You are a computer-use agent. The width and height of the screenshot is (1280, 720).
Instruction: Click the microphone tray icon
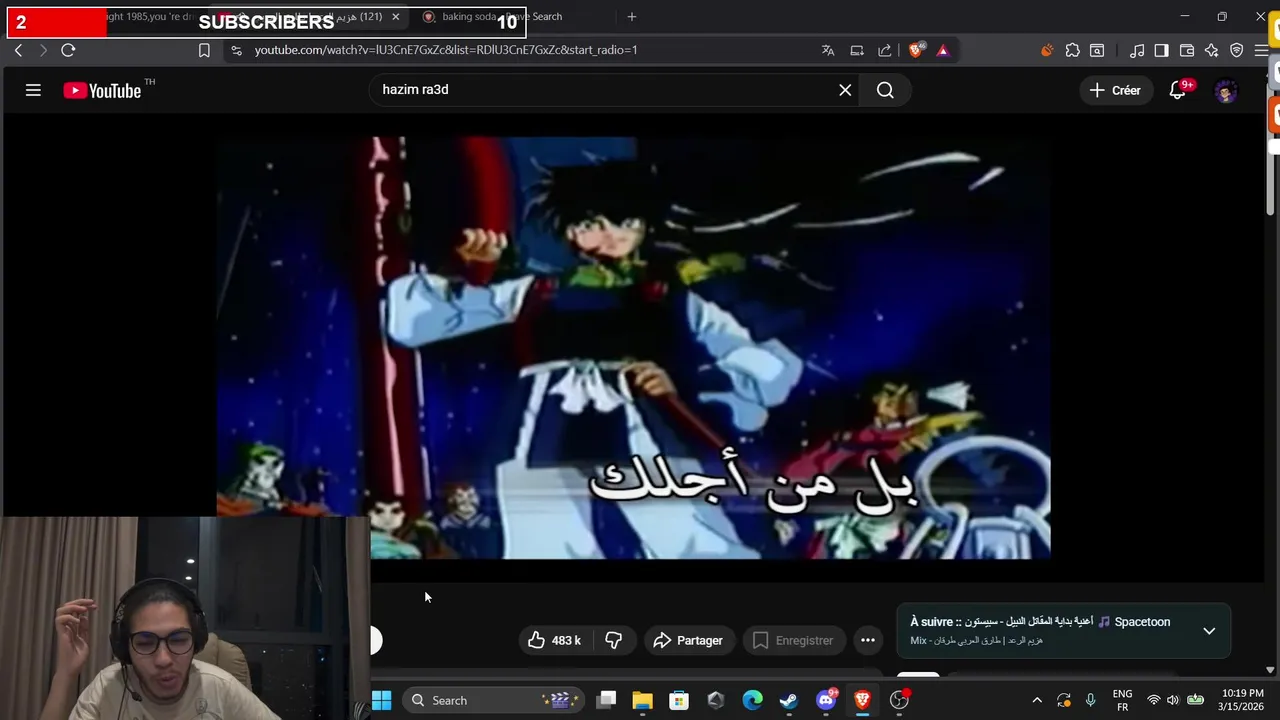(1091, 700)
